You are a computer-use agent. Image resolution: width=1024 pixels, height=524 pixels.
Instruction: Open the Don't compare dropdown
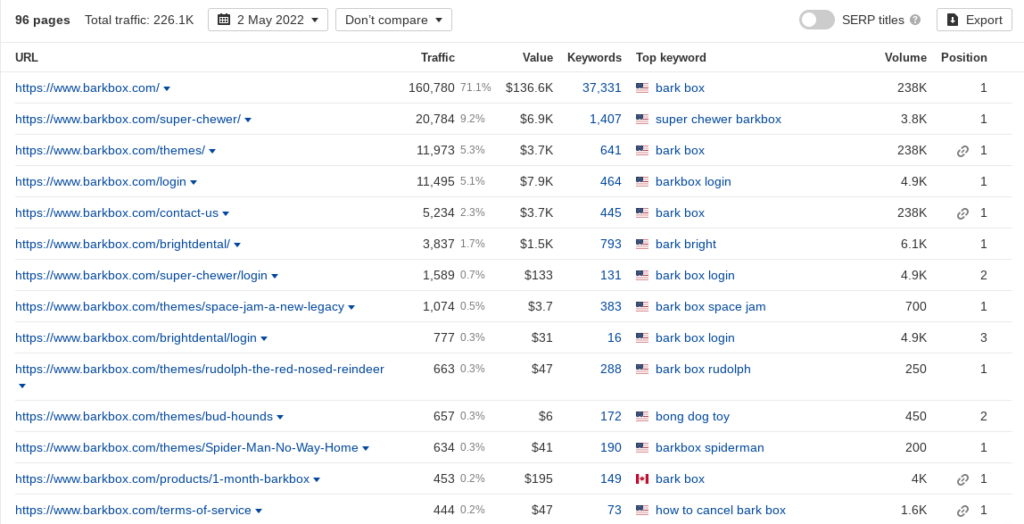point(393,20)
